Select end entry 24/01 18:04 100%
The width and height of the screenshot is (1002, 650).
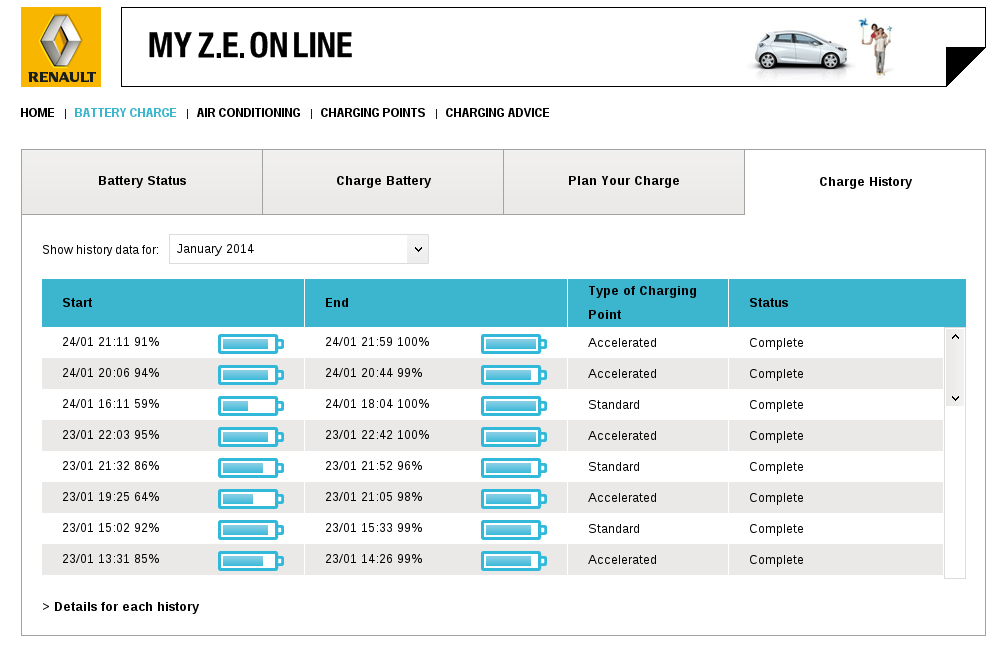377,404
